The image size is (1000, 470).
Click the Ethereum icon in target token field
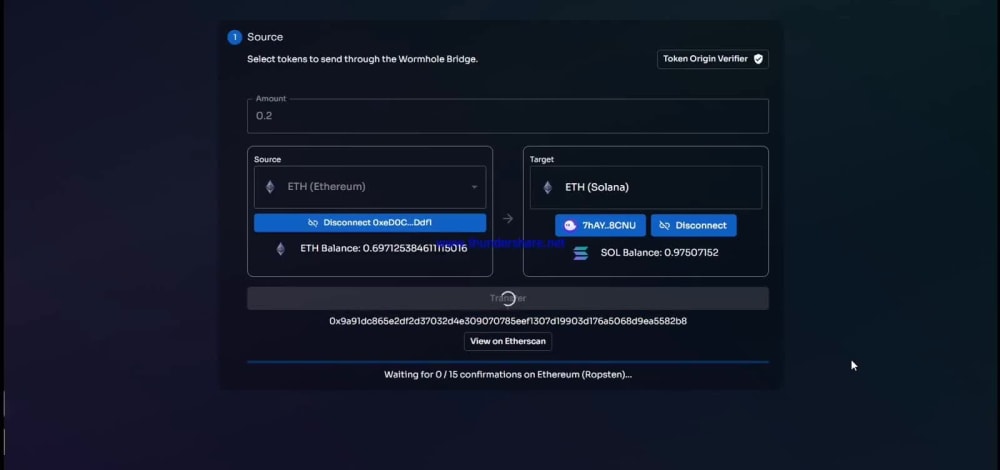coord(547,187)
